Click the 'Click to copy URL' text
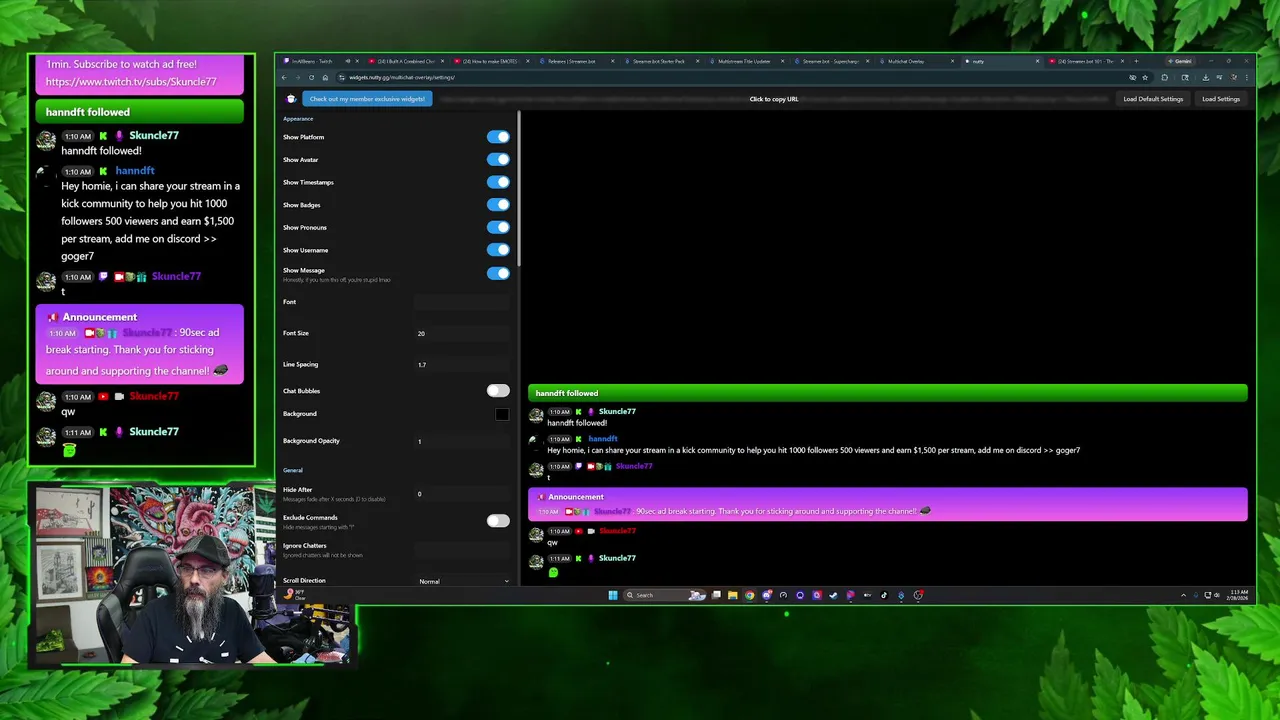Screen dimensions: 1280x720 pos(774,99)
